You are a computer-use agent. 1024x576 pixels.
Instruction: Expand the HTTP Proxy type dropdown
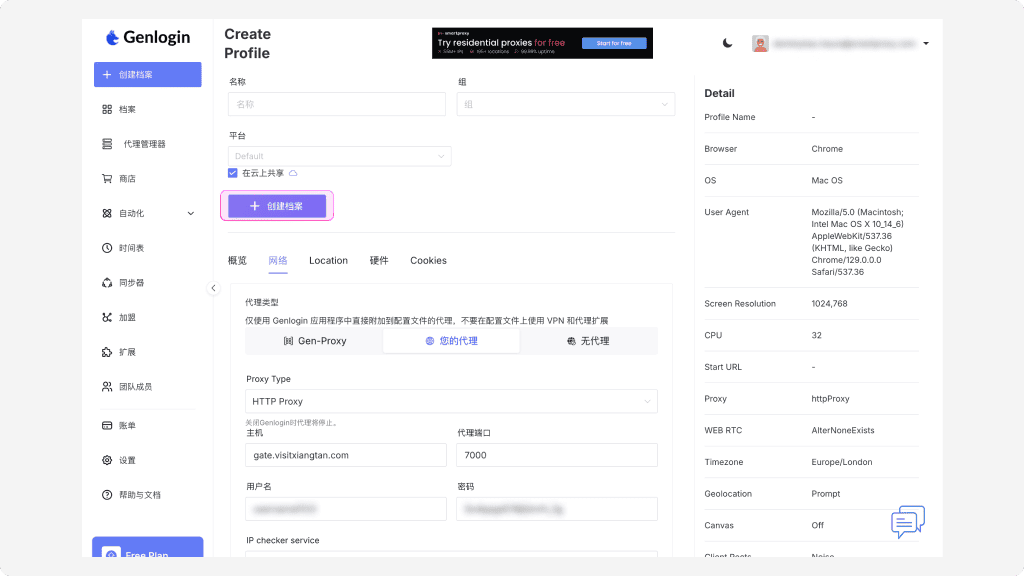click(451, 402)
